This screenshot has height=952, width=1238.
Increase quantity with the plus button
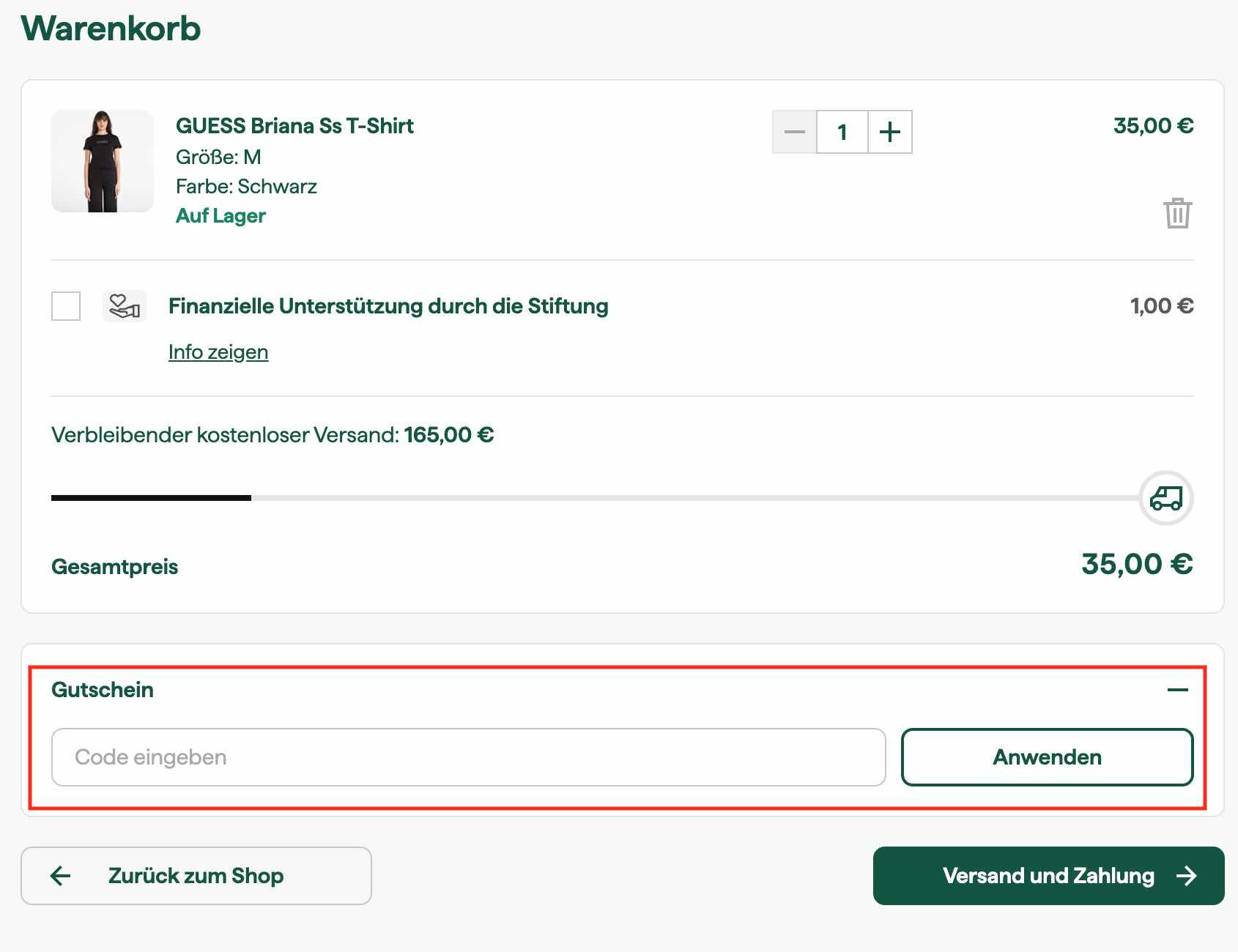pyautogui.click(x=889, y=132)
